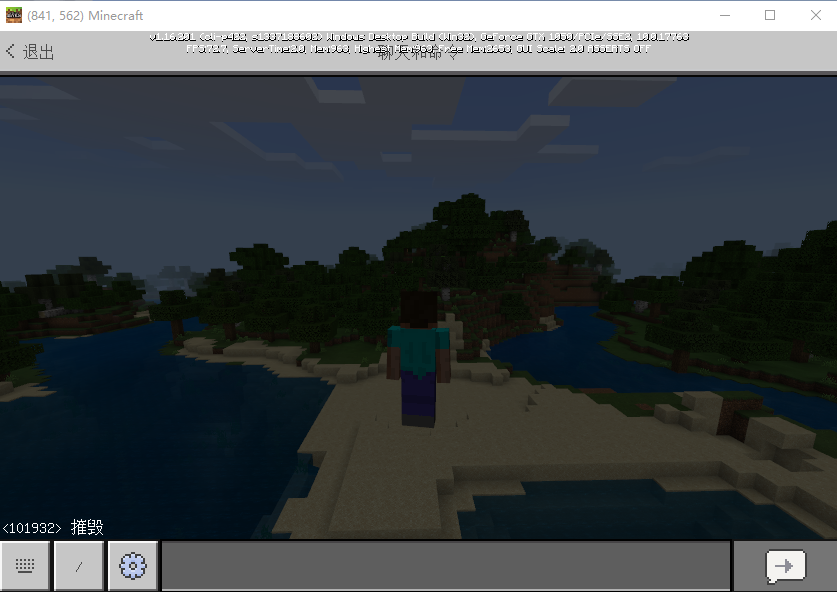837x592 pixels.
Task: Click the 退出 back button
Action: pyautogui.click(x=30, y=52)
